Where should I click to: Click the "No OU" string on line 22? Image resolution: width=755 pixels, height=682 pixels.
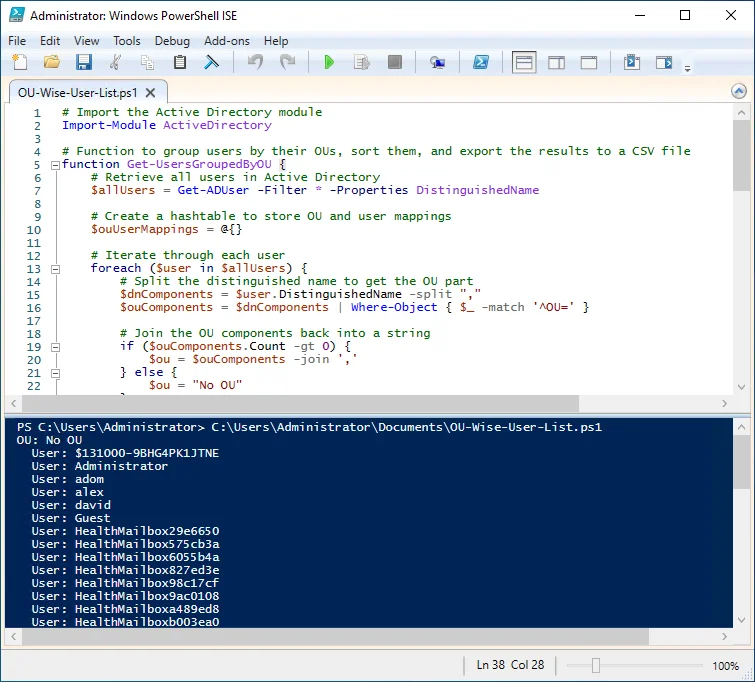point(217,385)
